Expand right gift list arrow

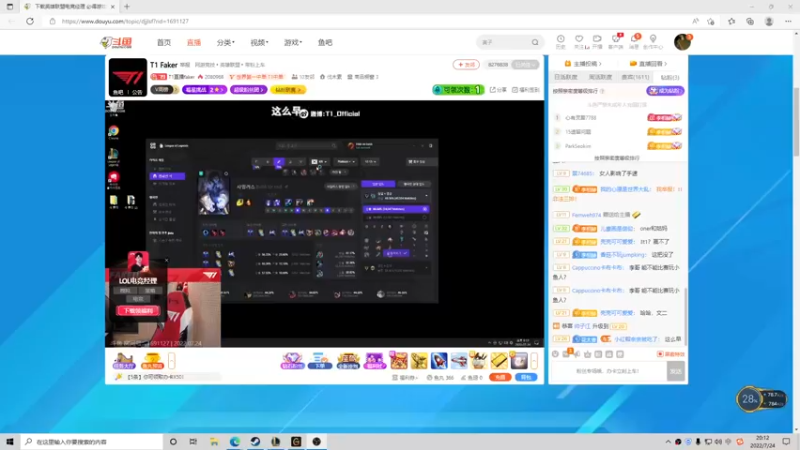pyautogui.click(x=534, y=361)
